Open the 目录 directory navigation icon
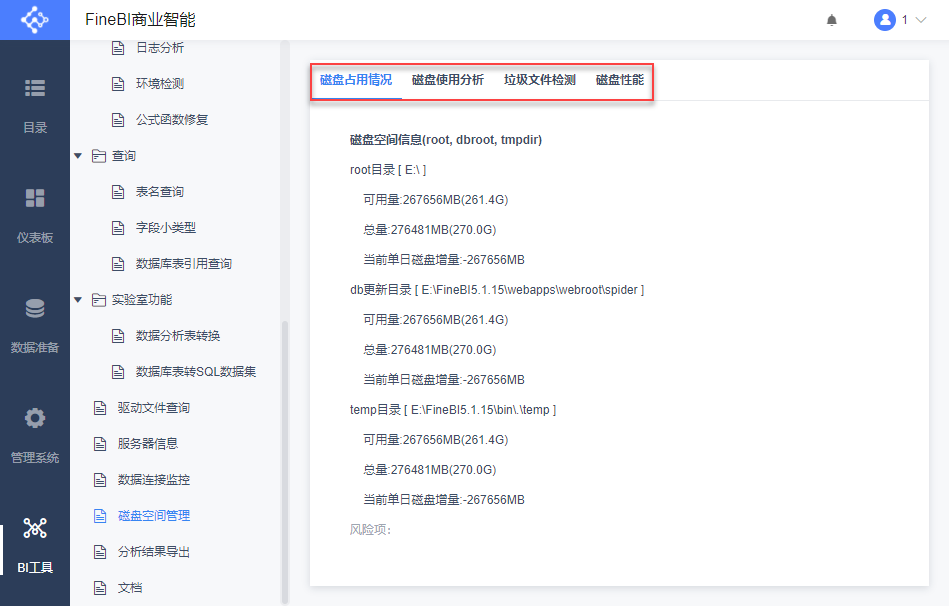The width and height of the screenshot is (949, 606). (x=34, y=88)
